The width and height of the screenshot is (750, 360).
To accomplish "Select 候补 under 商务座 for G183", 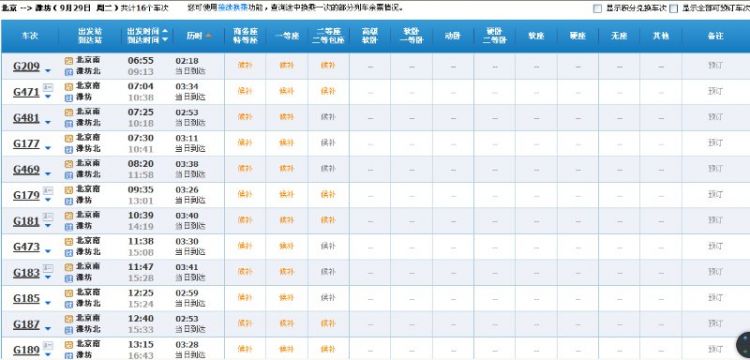I will point(245,272).
